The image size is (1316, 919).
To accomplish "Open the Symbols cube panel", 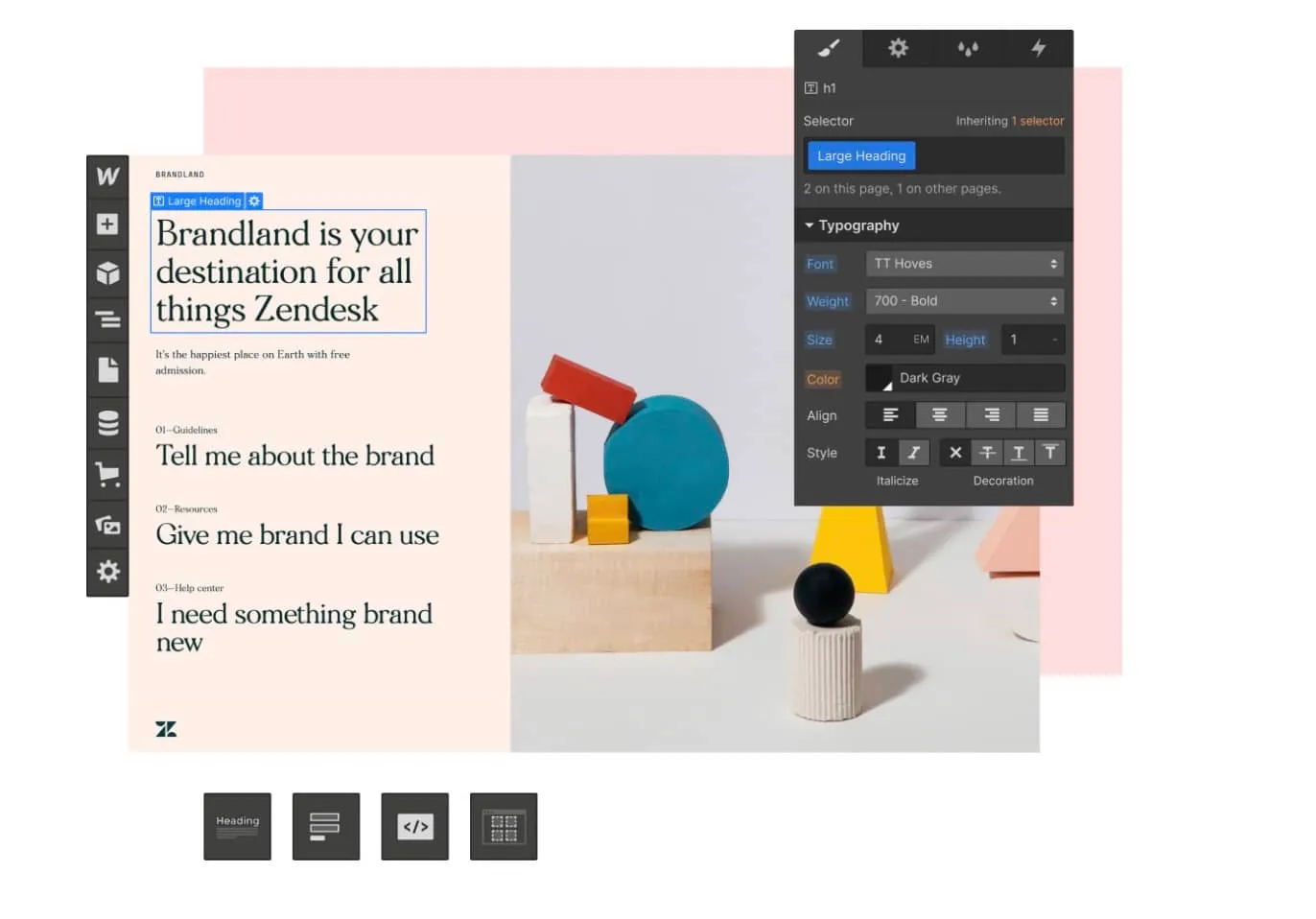I will click(x=107, y=273).
